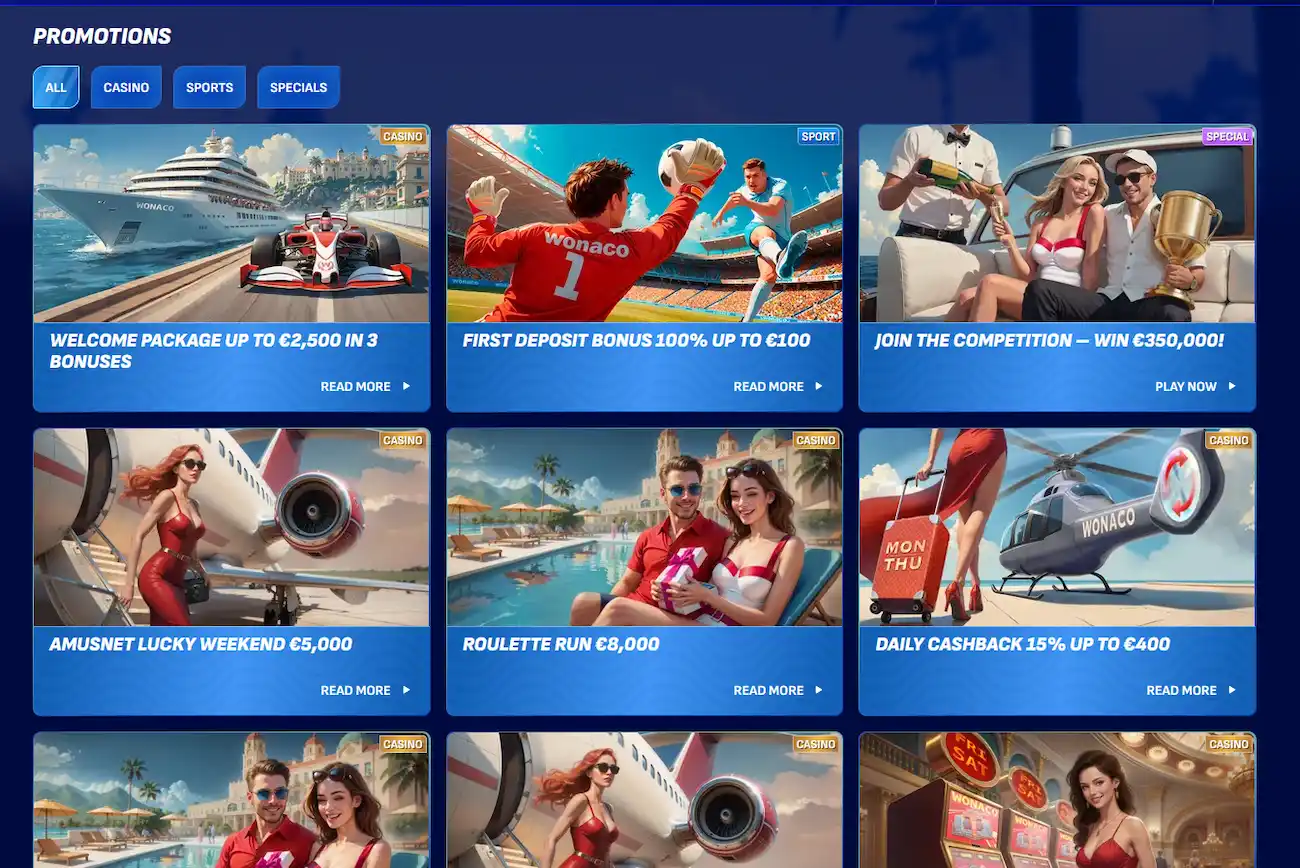Image resolution: width=1300 pixels, height=868 pixels.
Task: Open the Amusnet Lucky Weekend jet image
Action: click(232, 527)
